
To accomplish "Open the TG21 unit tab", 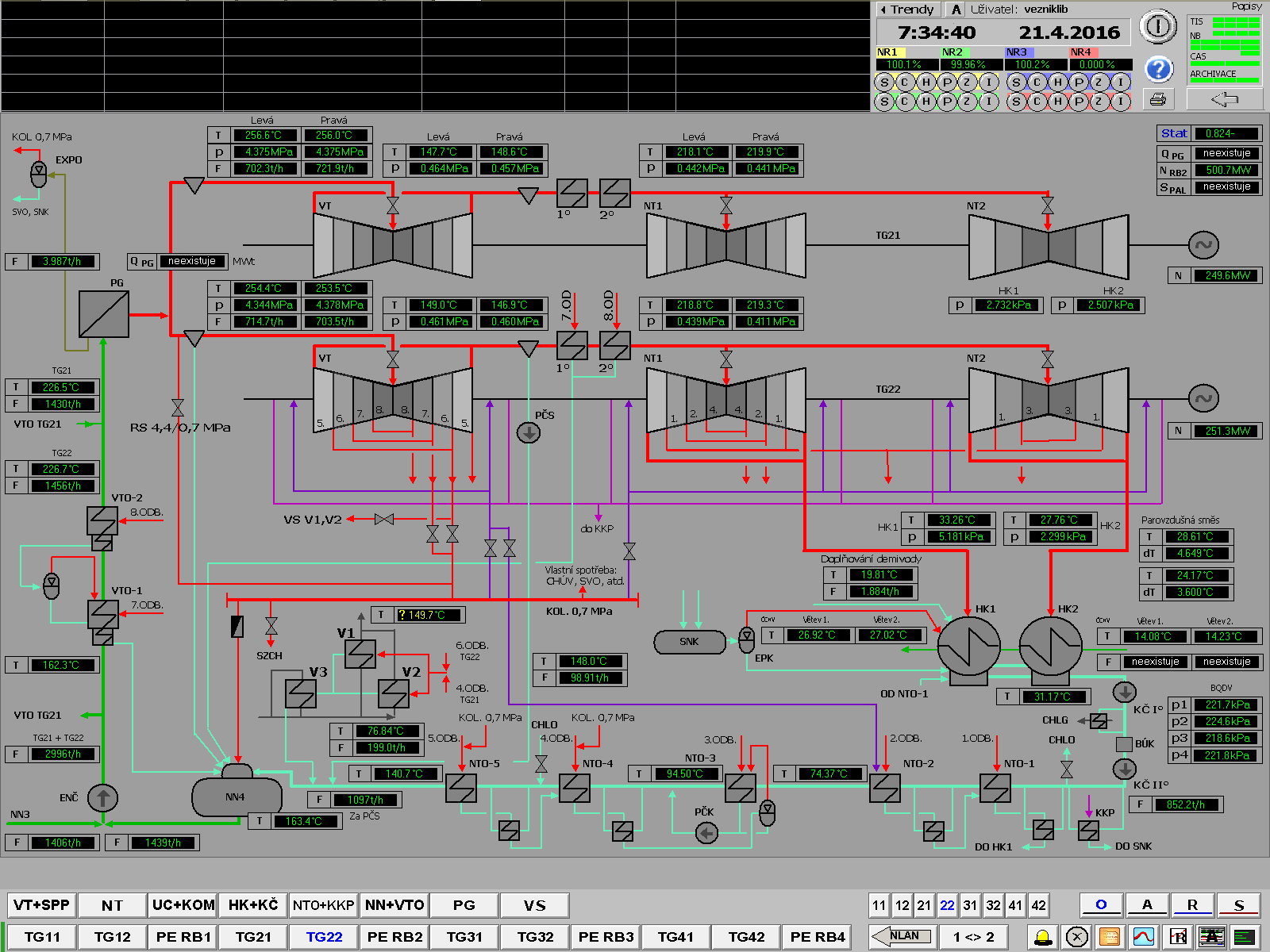I will point(253,937).
